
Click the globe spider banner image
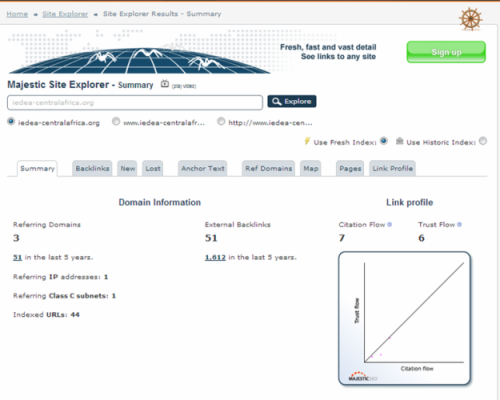(140, 52)
